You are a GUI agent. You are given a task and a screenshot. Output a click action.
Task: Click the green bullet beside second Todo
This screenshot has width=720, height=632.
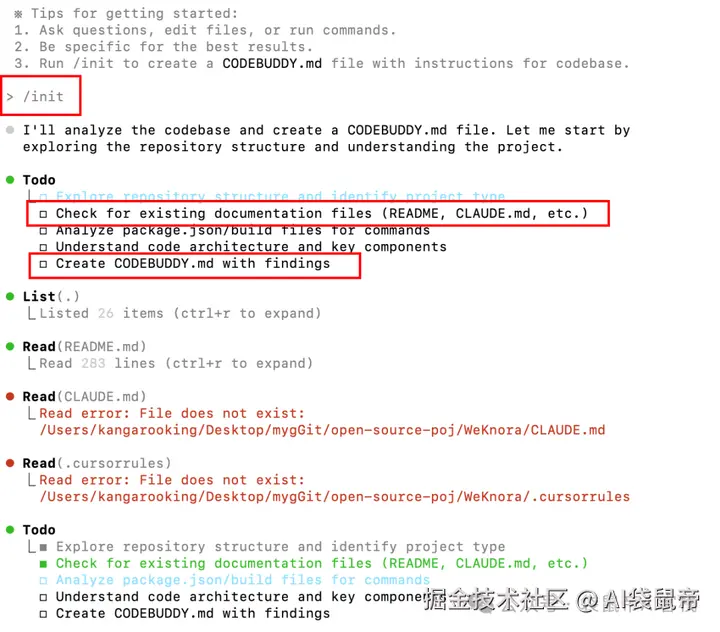pyautogui.click(x=10, y=530)
